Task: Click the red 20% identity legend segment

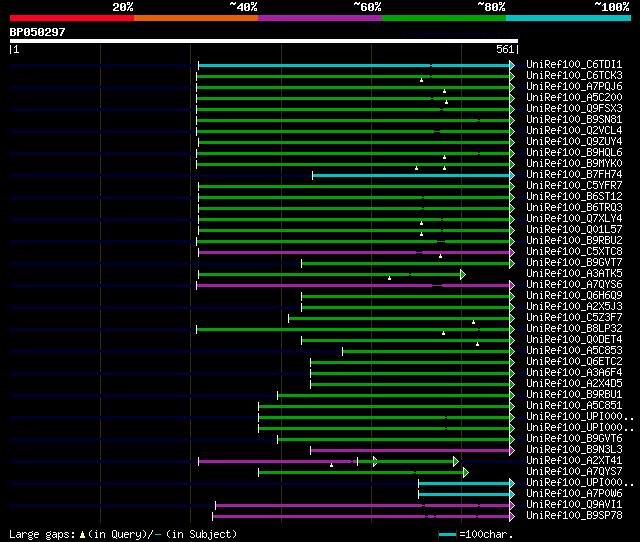Action: [x=72, y=18]
